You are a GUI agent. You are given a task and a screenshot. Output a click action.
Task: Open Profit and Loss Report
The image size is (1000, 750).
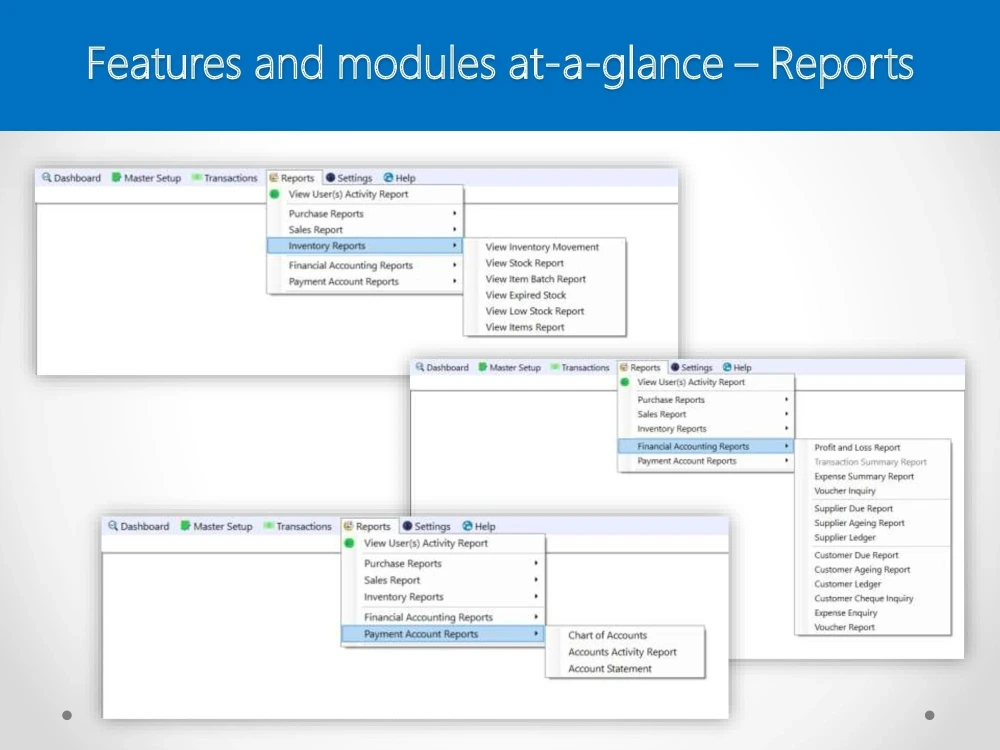point(857,447)
